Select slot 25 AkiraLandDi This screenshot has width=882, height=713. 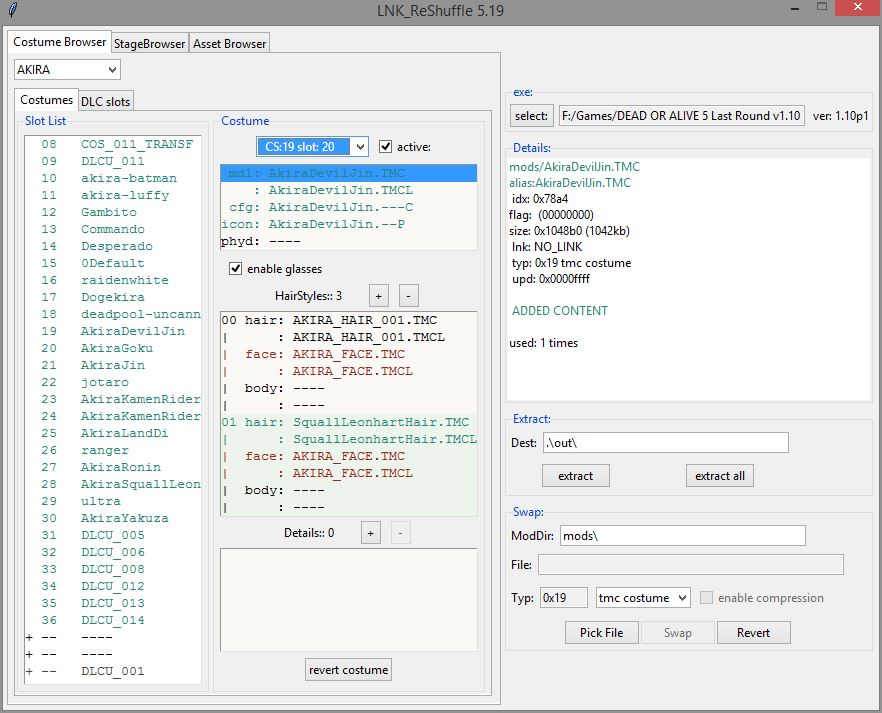click(112, 433)
